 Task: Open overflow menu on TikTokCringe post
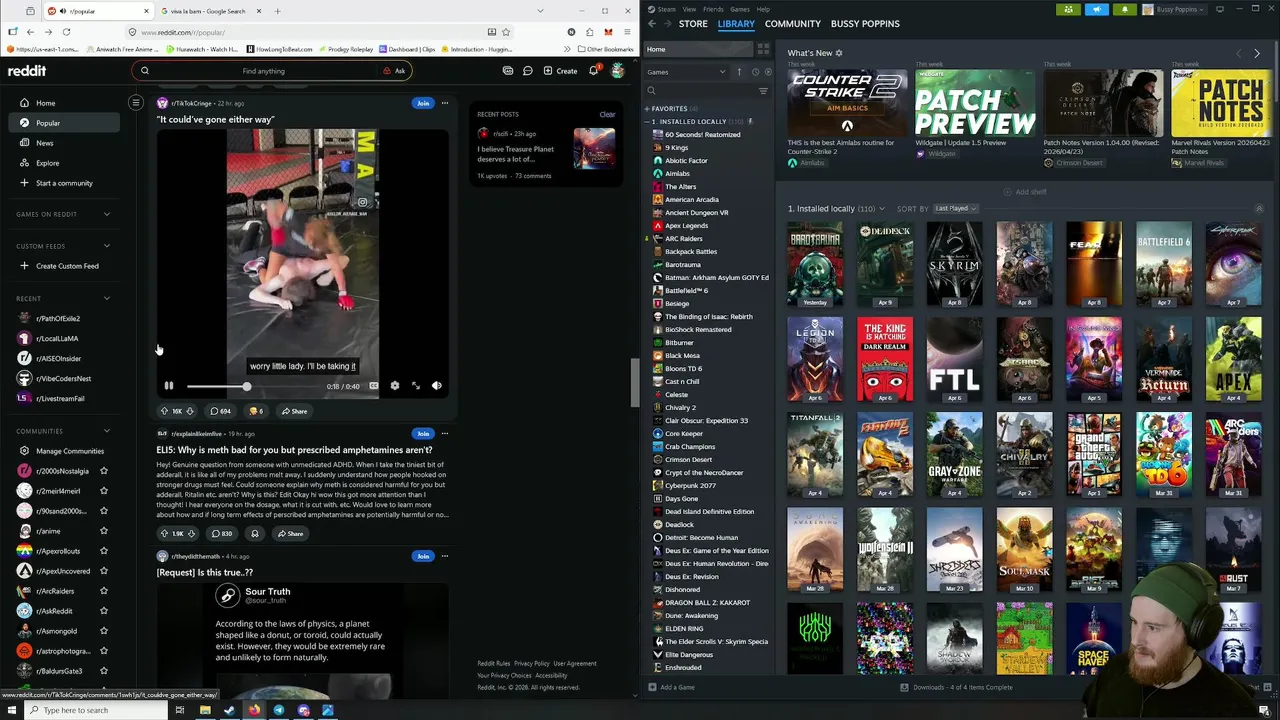click(445, 103)
